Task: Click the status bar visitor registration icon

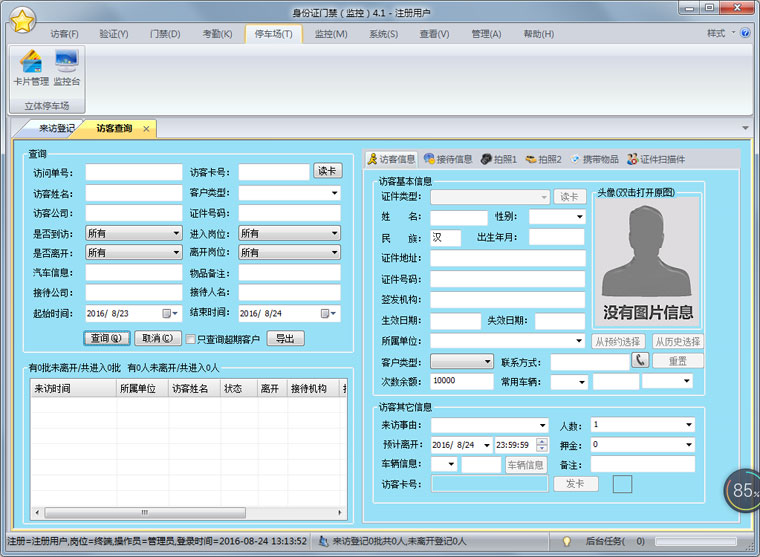Action: click(323, 541)
